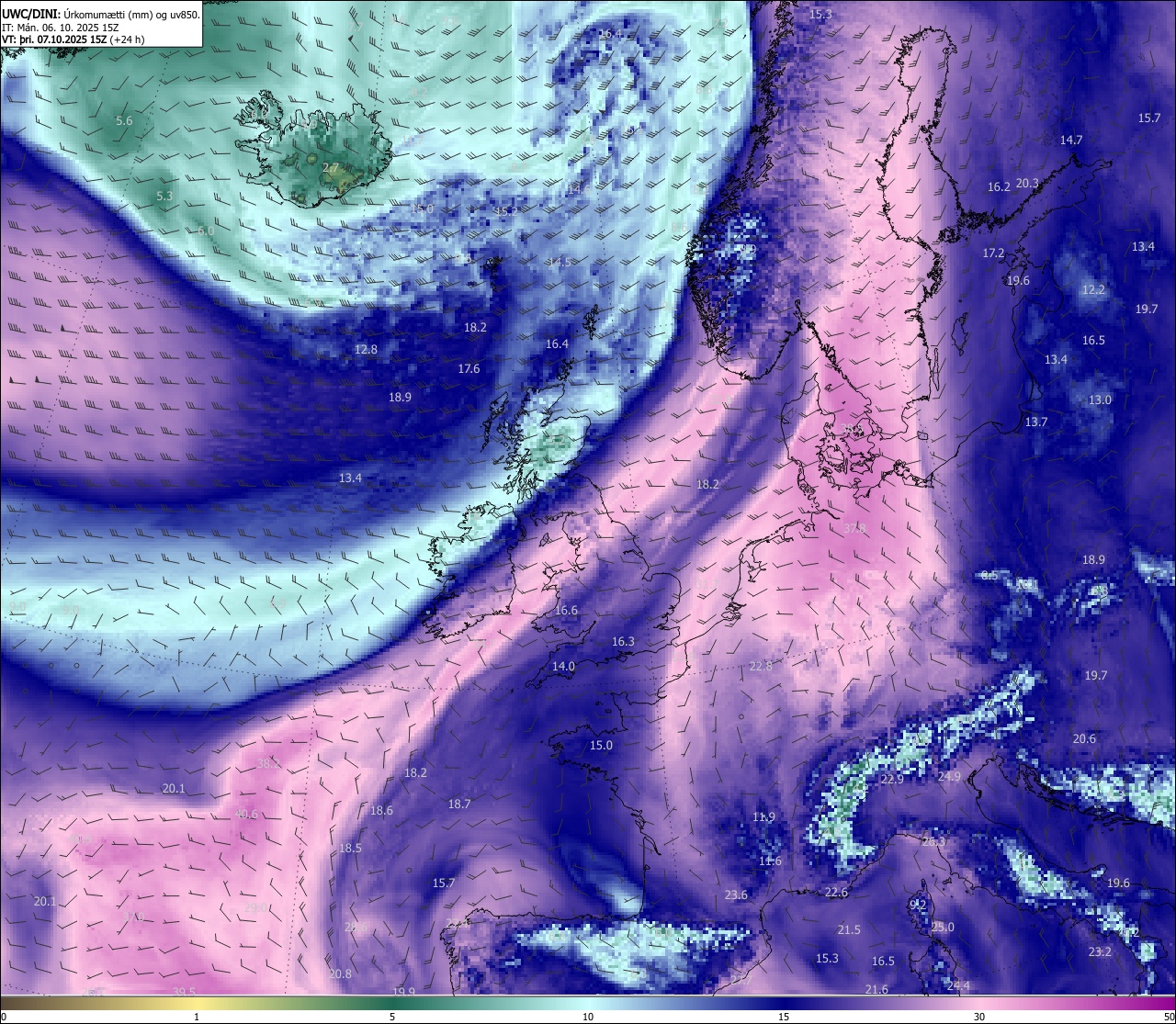The width and height of the screenshot is (1176, 1024).
Task: Click the 13.7 value label
Action: click(x=1036, y=422)
